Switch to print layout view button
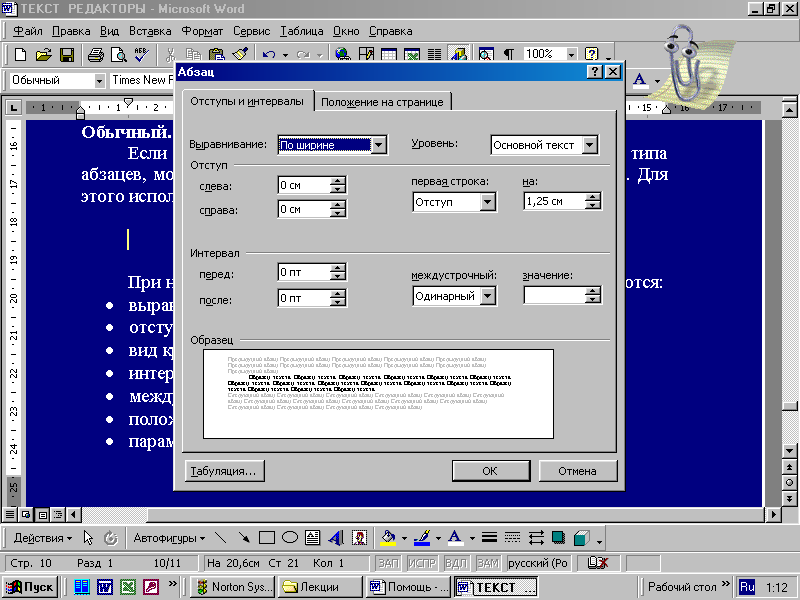 [42, 515]
